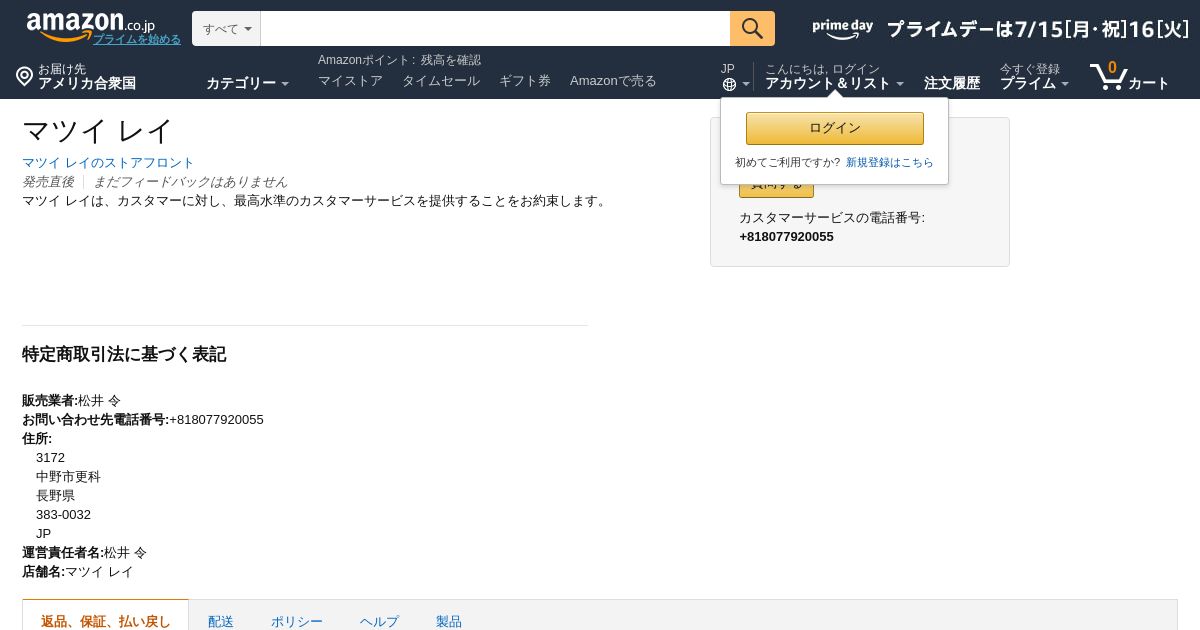Click the 新規登録はこちら link
The image size is (1200, 630).
(x=890, y=162)
